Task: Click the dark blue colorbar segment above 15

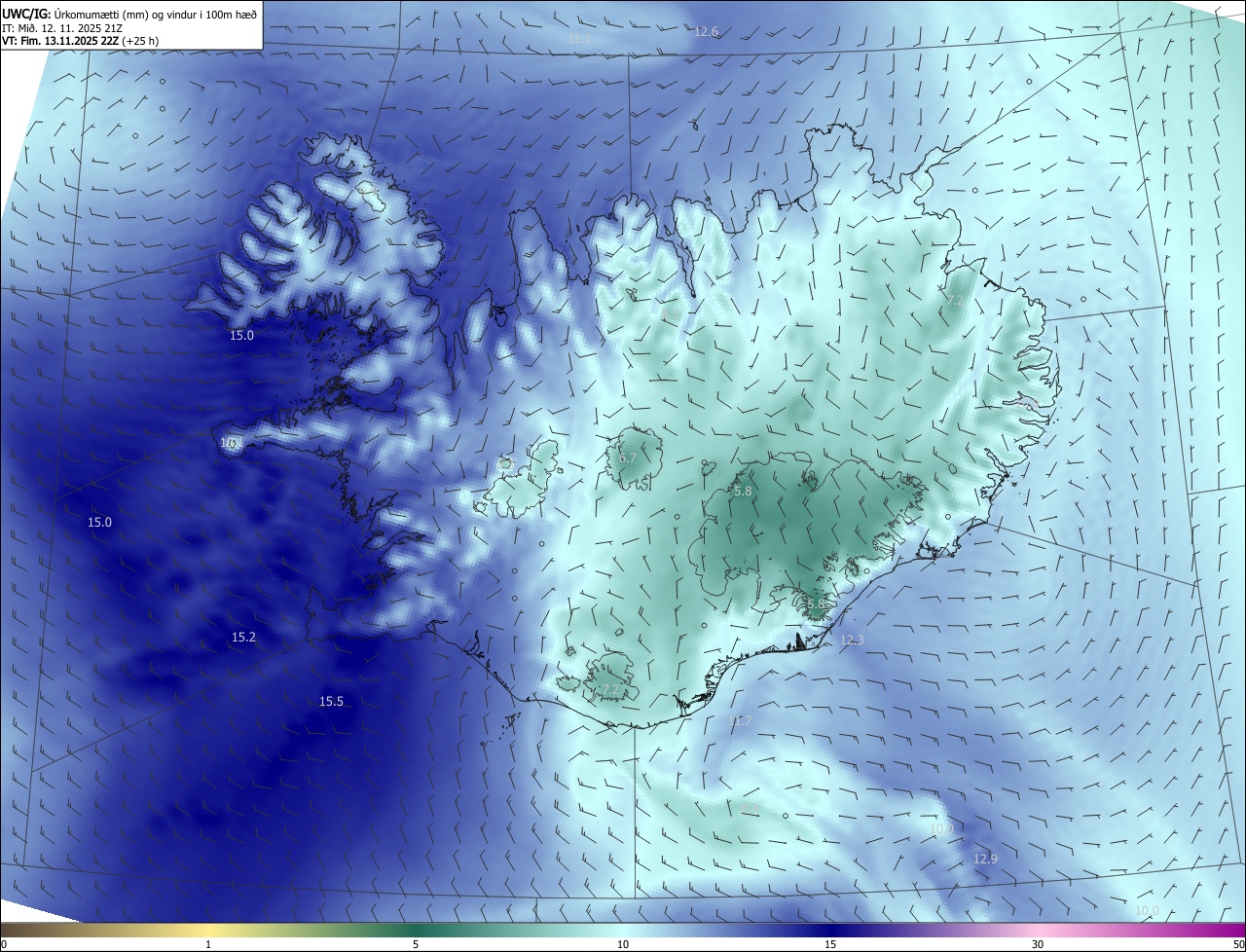Action: [x=830, y=930]
